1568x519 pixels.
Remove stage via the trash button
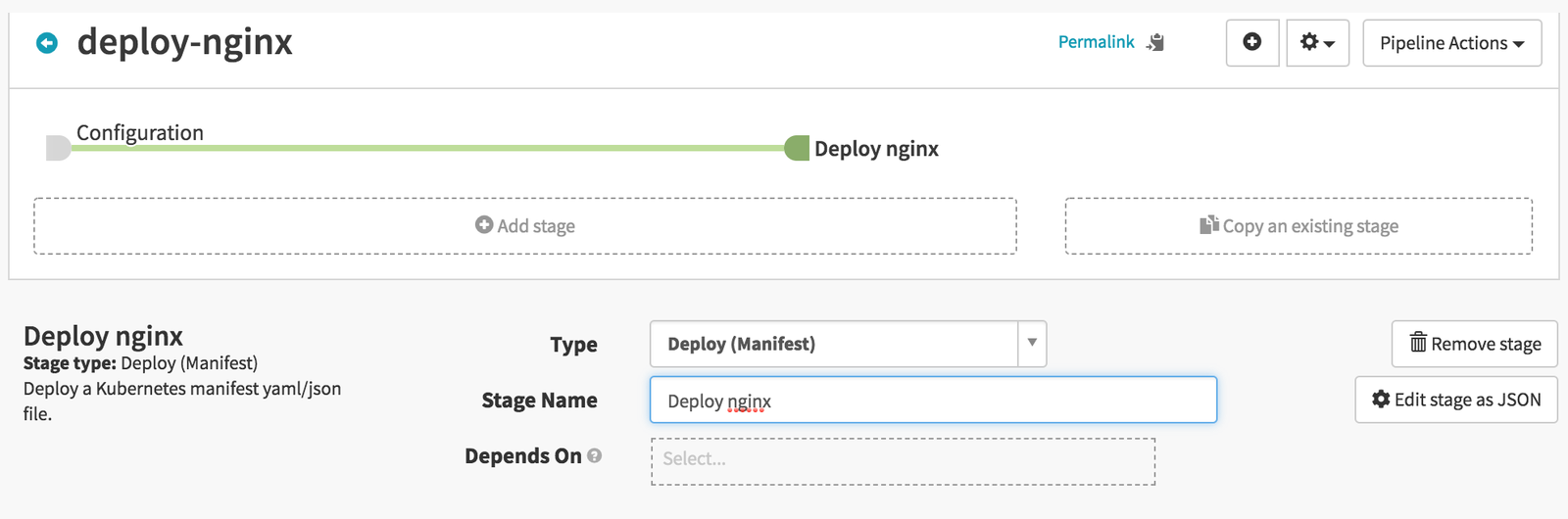[1474, 344]
